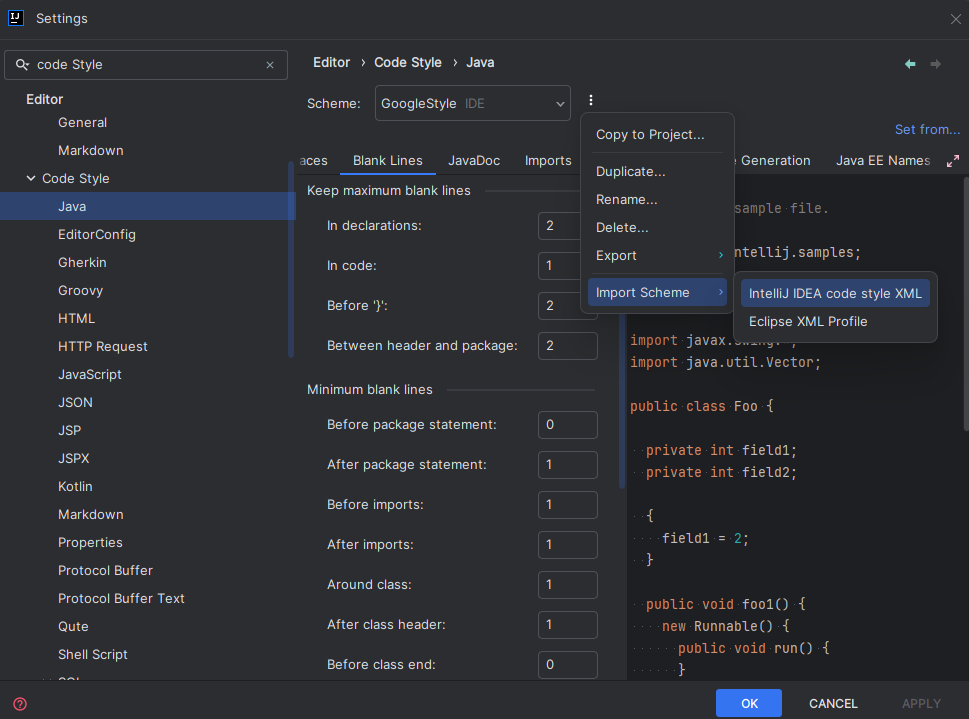The width and height of the screenshot is (969, 719).
Task: Navigate back with the left arrow icon
Action: (x=910, y=64)
